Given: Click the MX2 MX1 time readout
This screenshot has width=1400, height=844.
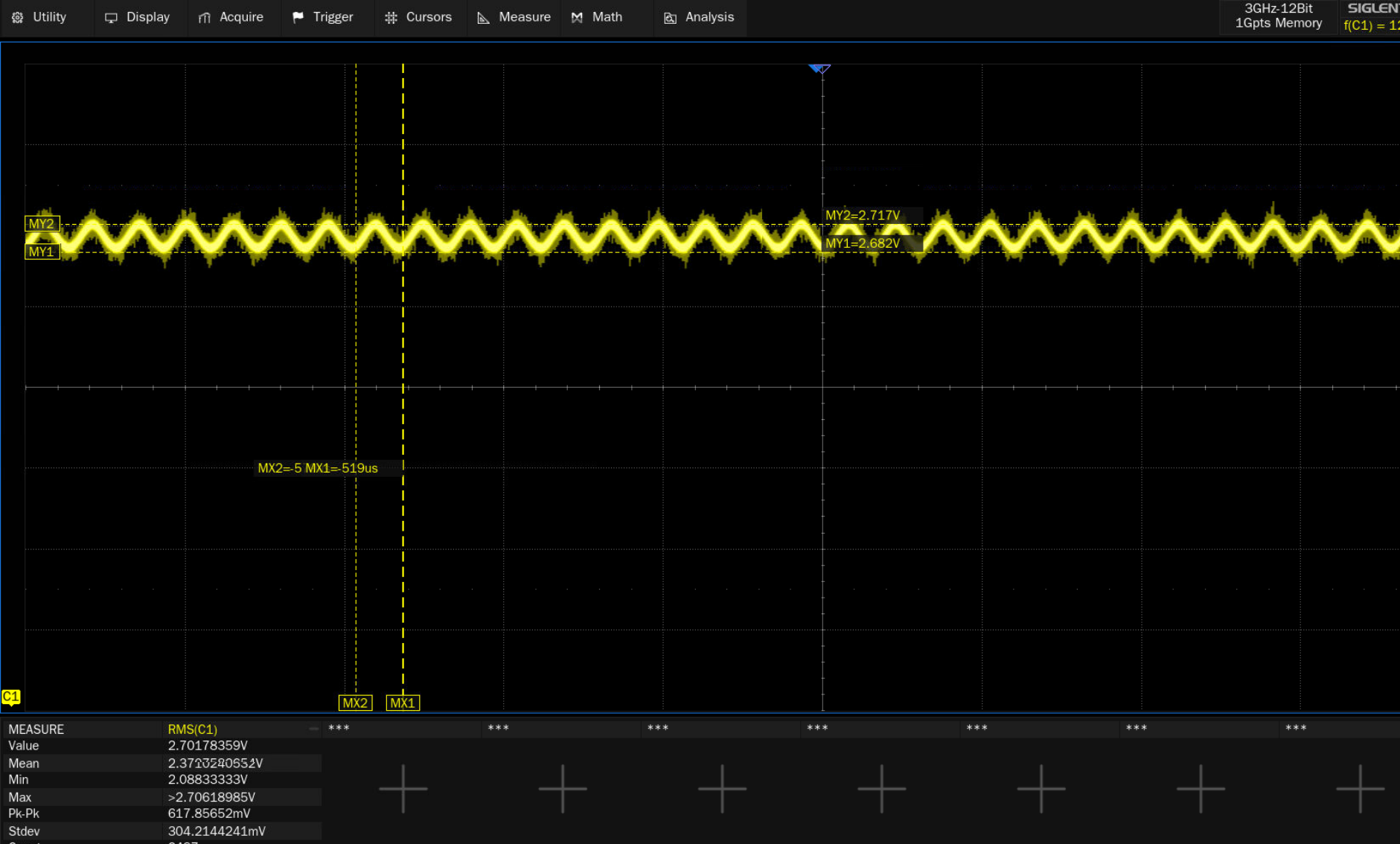Looking at the screenshot, I should [318, 468].
